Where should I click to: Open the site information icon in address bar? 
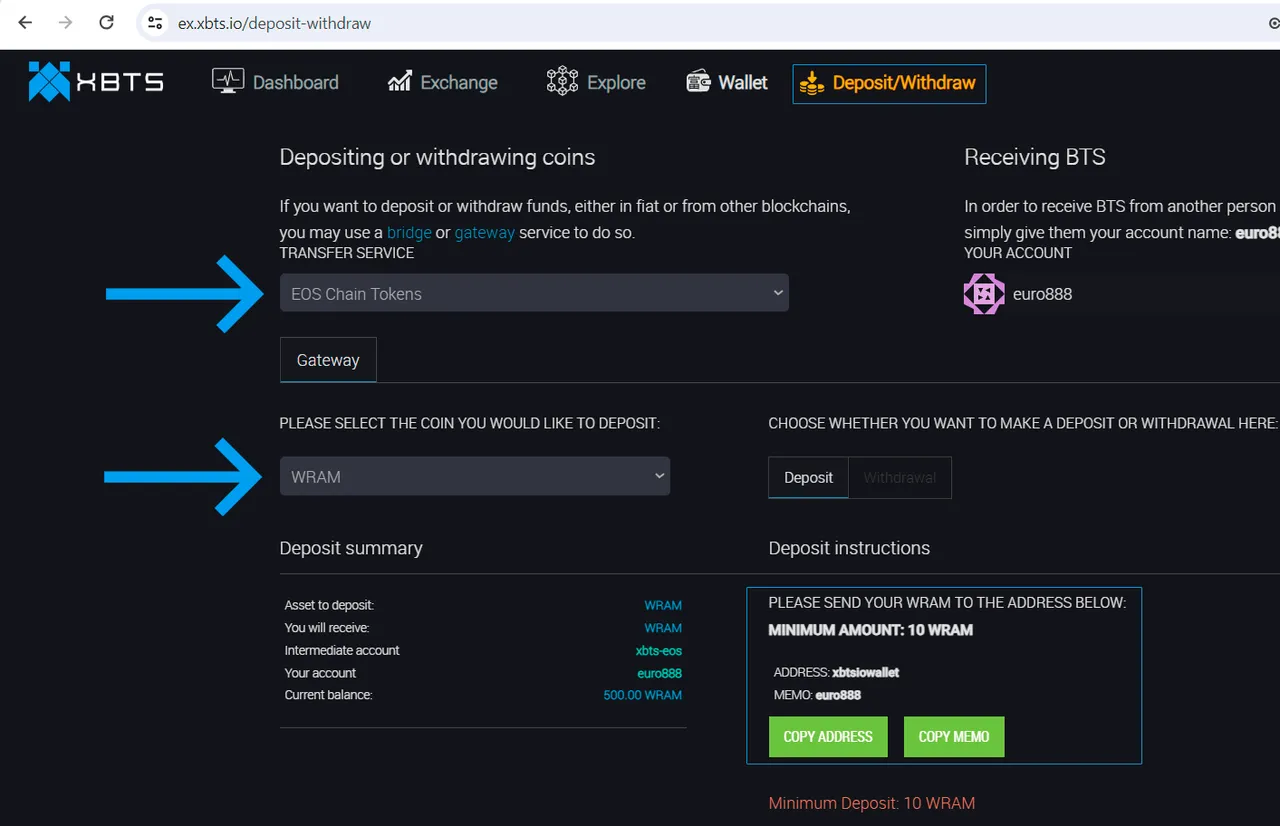click(154, 23)
